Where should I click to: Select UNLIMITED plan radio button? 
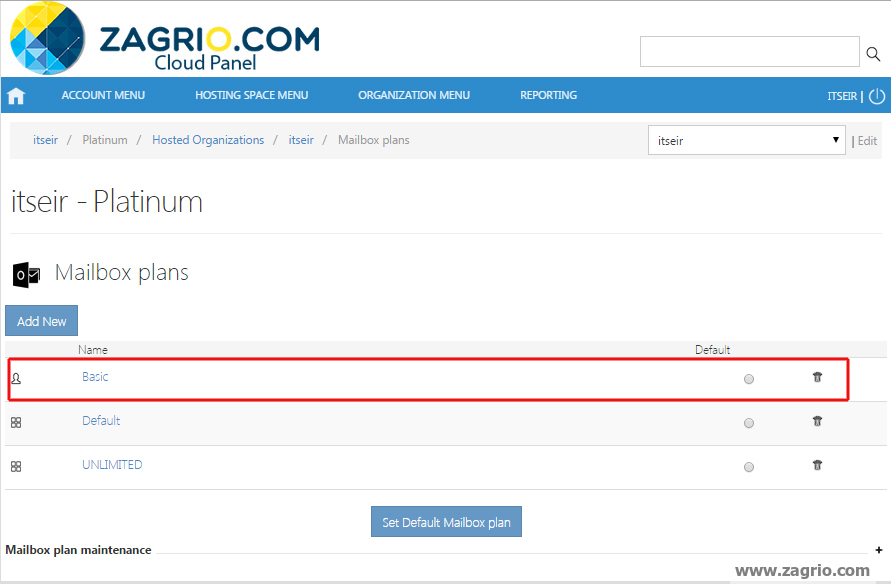(x=749, y=467)
